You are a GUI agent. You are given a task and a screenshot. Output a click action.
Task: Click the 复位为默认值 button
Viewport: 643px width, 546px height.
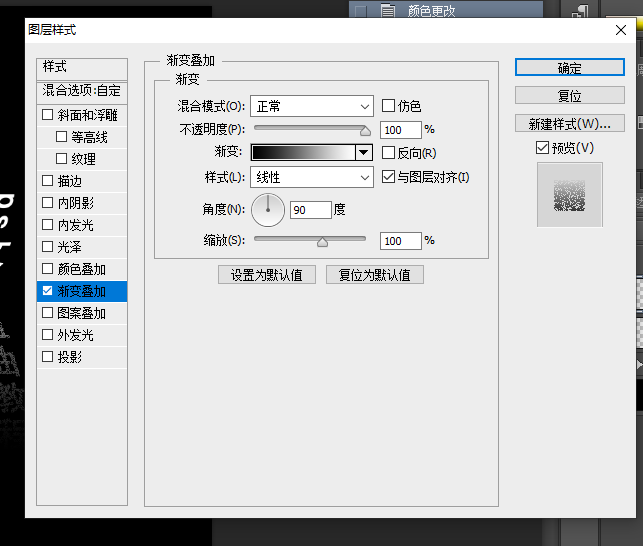coord(375,274)
